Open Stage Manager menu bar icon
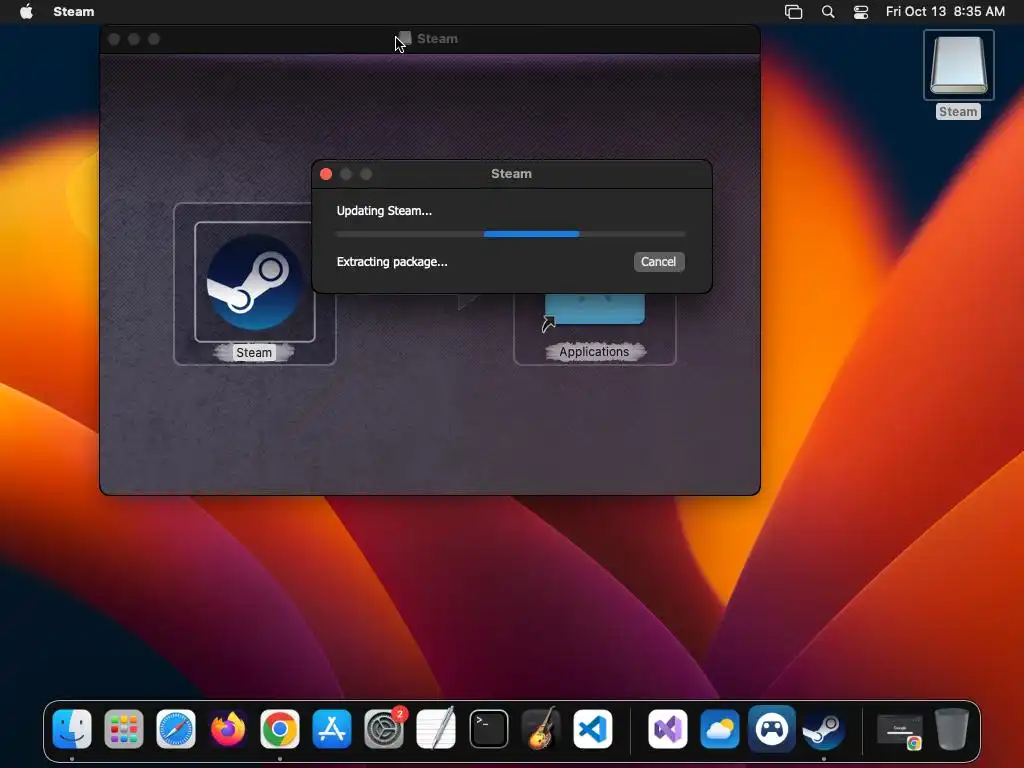The height and width of the screenshot is (768, 1024). [x=793, y=12]
